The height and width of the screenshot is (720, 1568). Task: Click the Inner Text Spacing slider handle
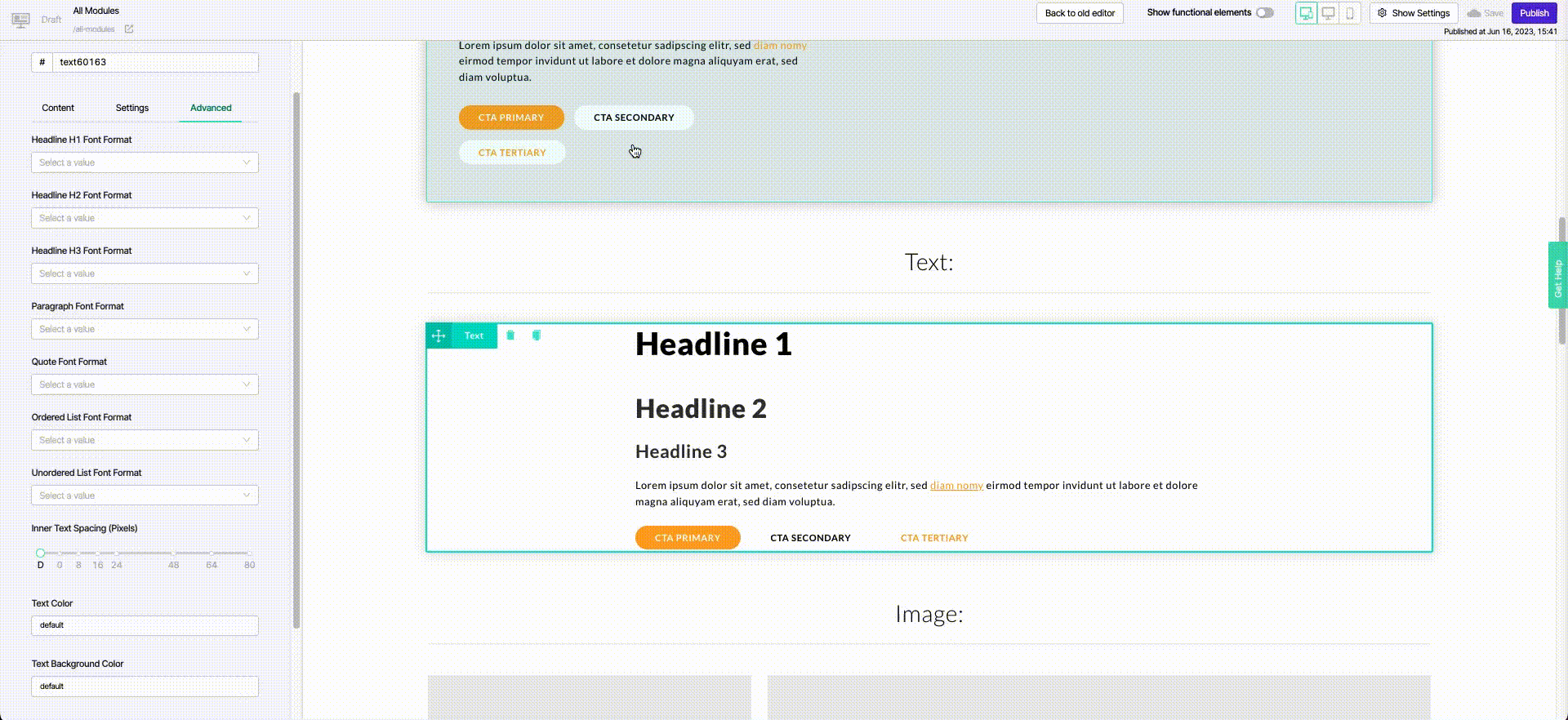[40, 553]
